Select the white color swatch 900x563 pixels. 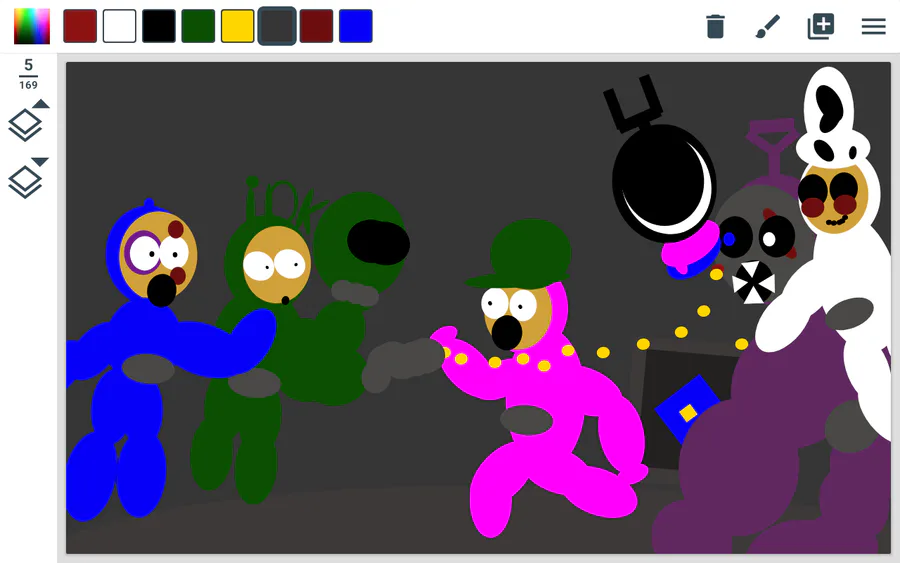pos(119,26)
